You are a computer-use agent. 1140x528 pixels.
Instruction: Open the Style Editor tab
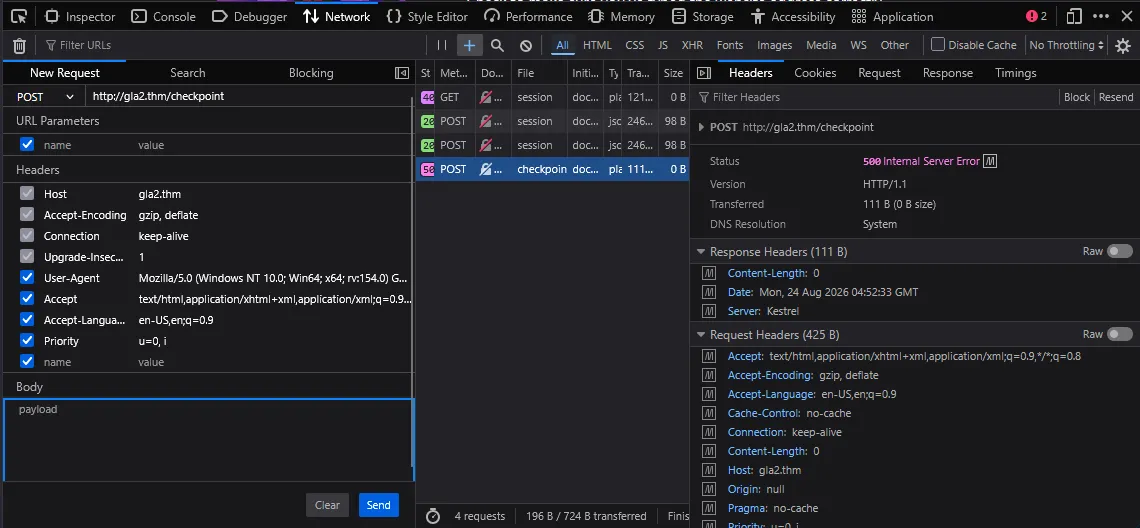(427, 16)
